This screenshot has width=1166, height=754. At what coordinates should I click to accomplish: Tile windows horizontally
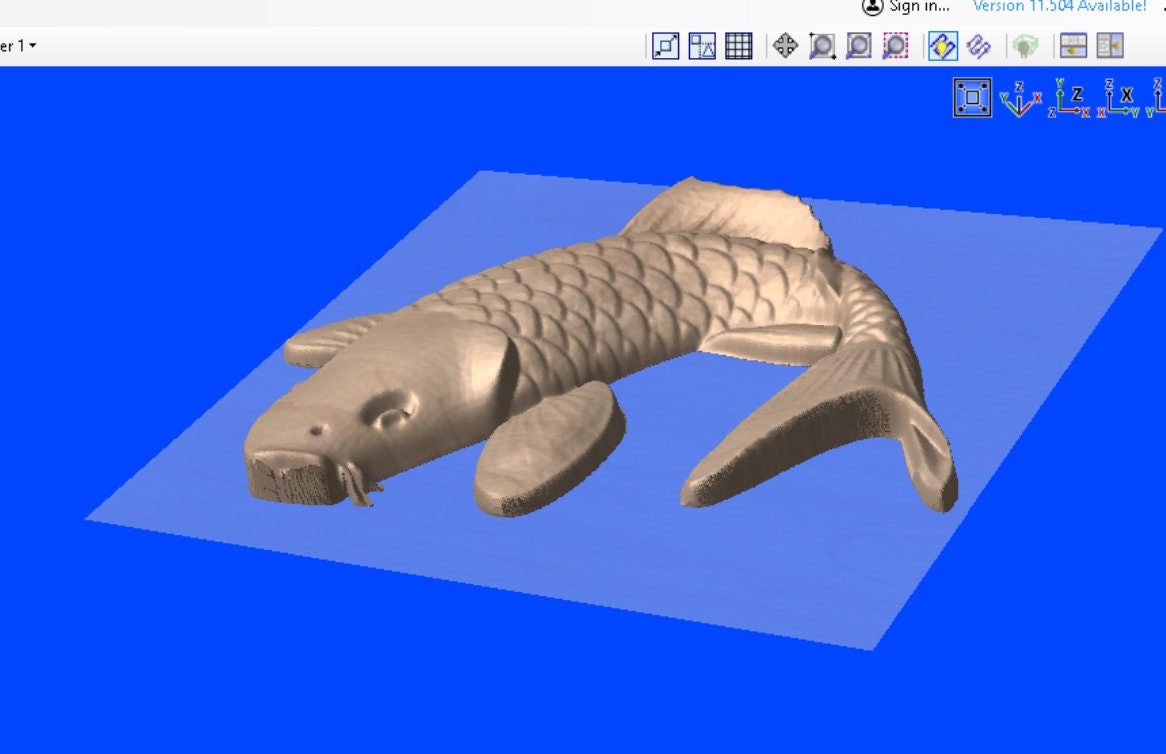tap(1071, 46)
